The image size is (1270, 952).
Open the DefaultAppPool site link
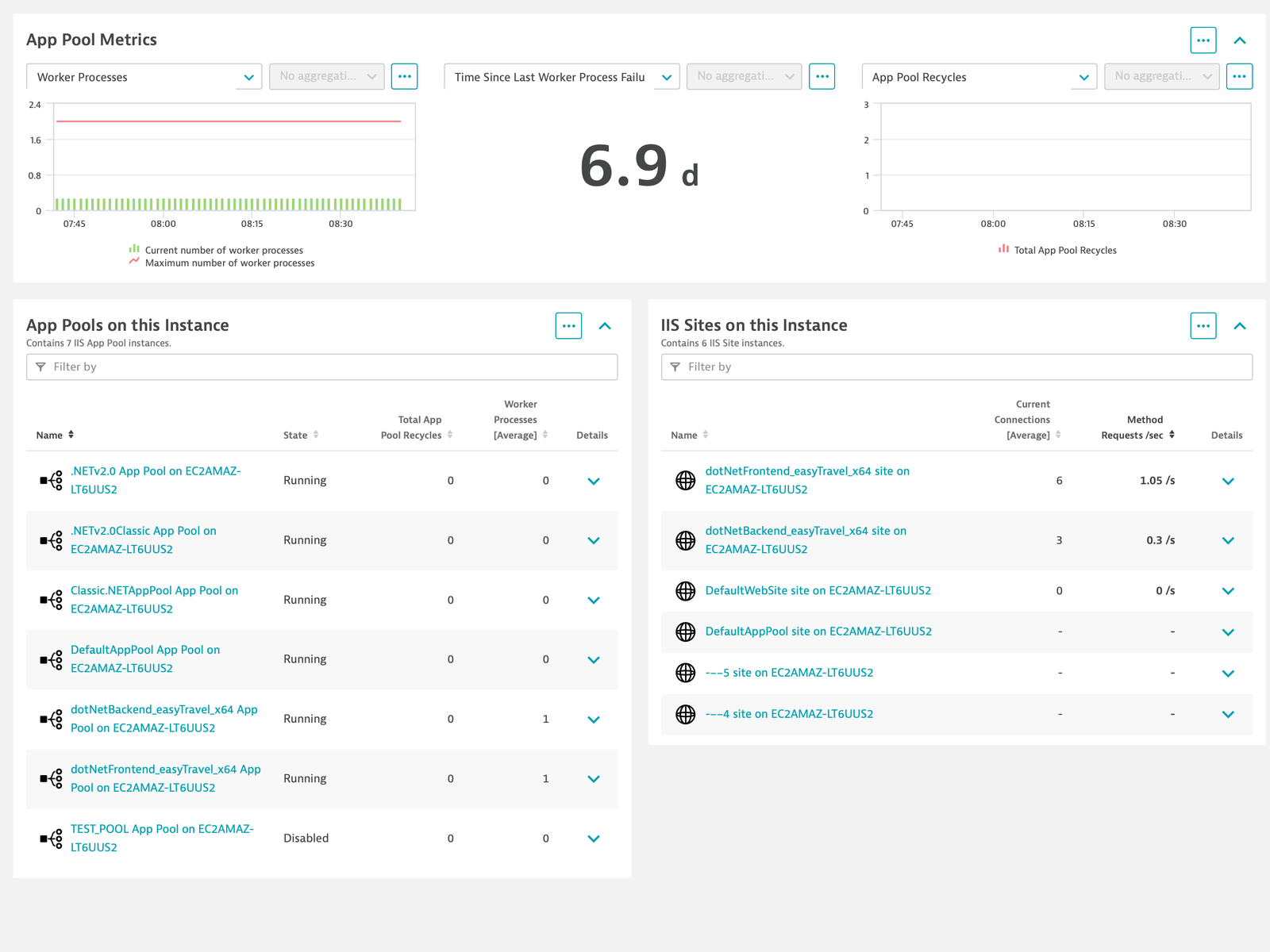click(818, 632)
